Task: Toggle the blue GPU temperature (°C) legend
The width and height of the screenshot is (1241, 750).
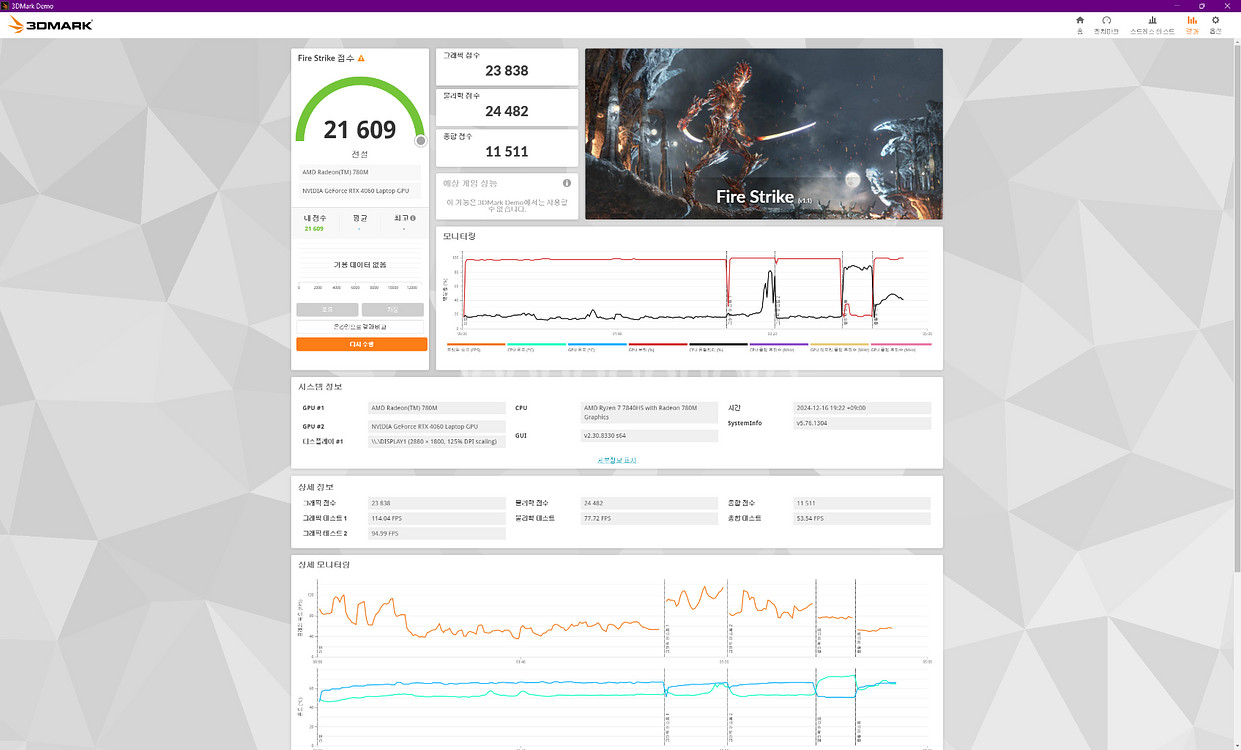Action: [x=597, y=346]
